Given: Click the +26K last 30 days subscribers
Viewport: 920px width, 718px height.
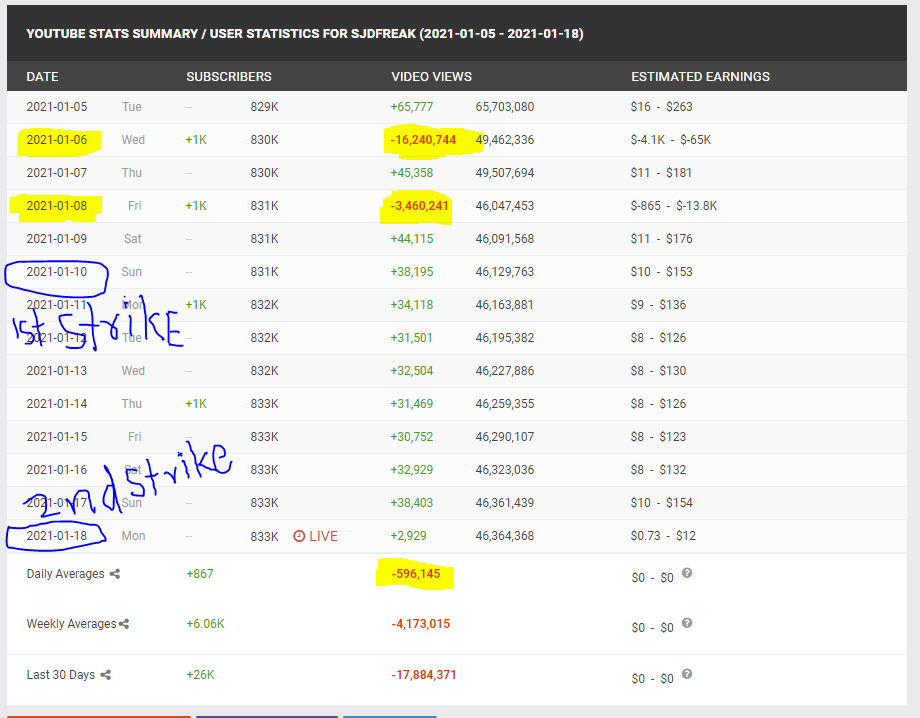Looking at the screenshot, I should (200, 675).
